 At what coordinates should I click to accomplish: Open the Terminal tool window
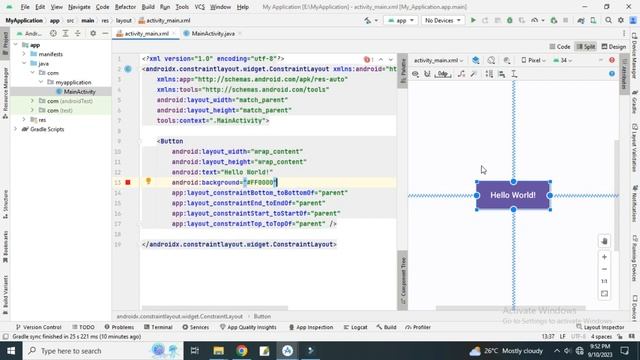[x=158, y=327]
